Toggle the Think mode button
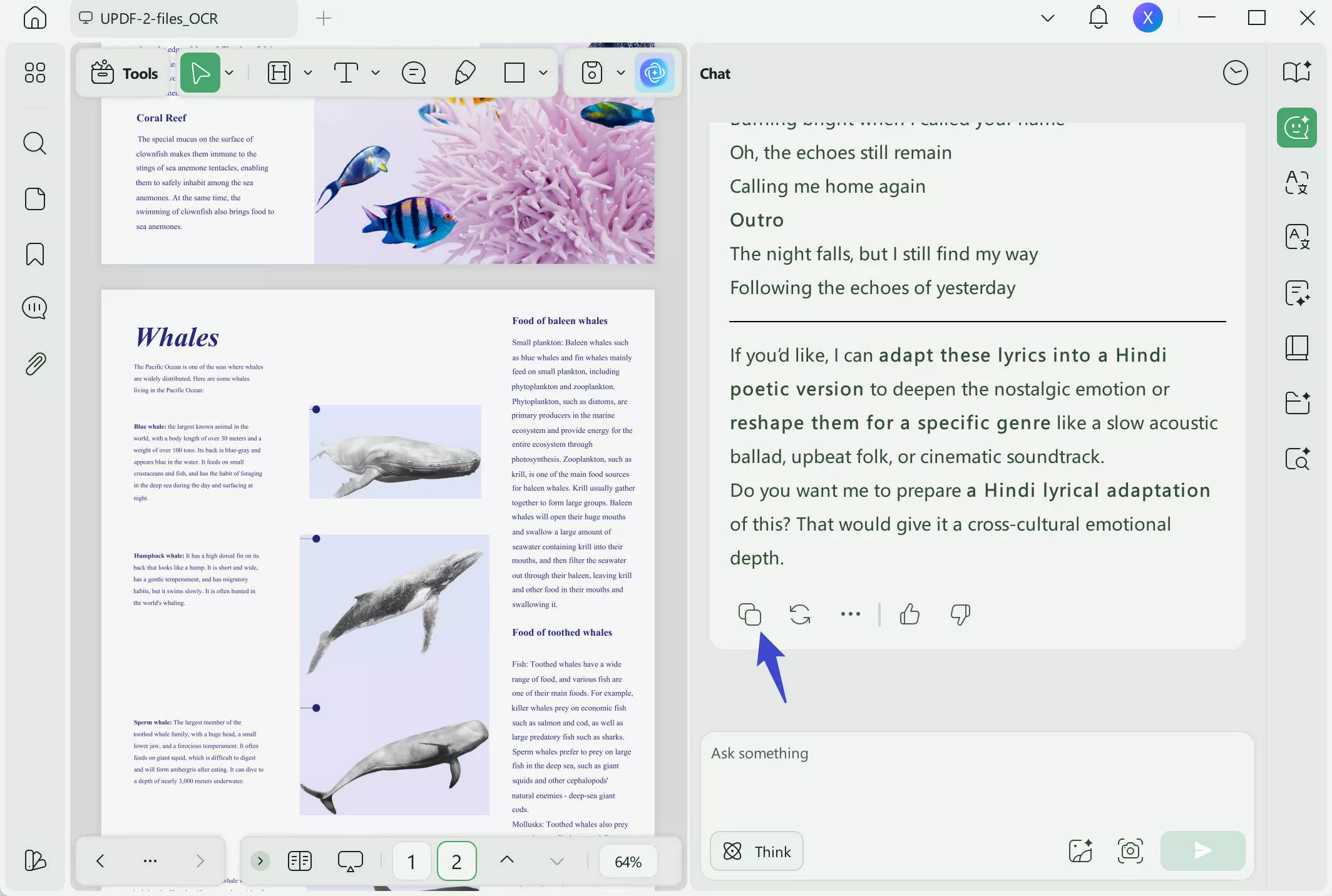The height and width of the screenshot is (896, 1332). [756, 851]
